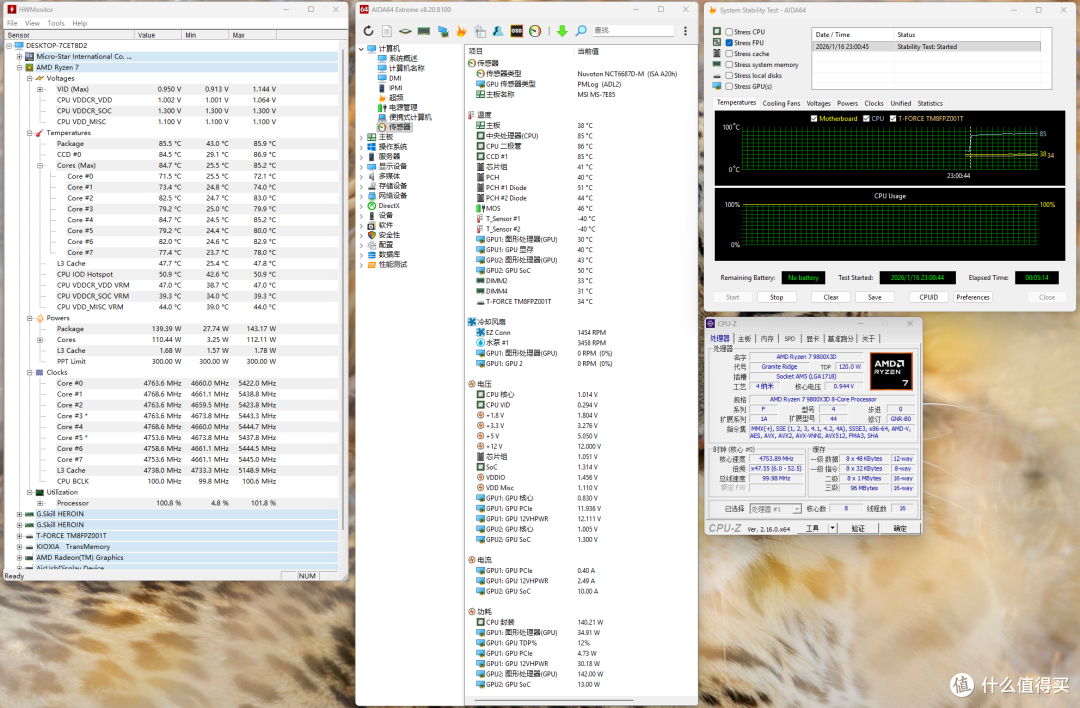Open the OSD panel toolbar icon
This screenshot has width=1080, height=708.
click(517, 31)
